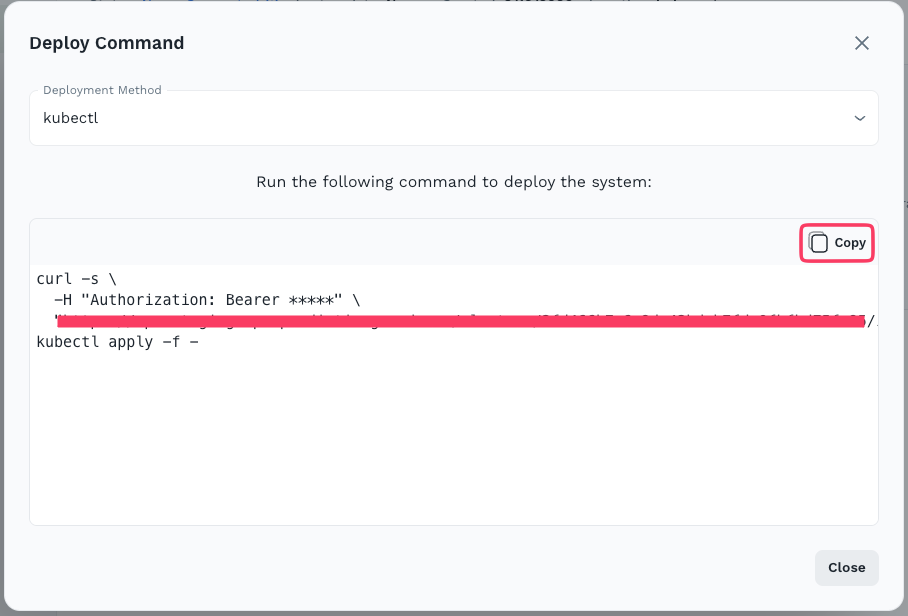Viewport: 908px width, 616px height.
Task: Click the Close button at bottom
Action: point(846,567)
